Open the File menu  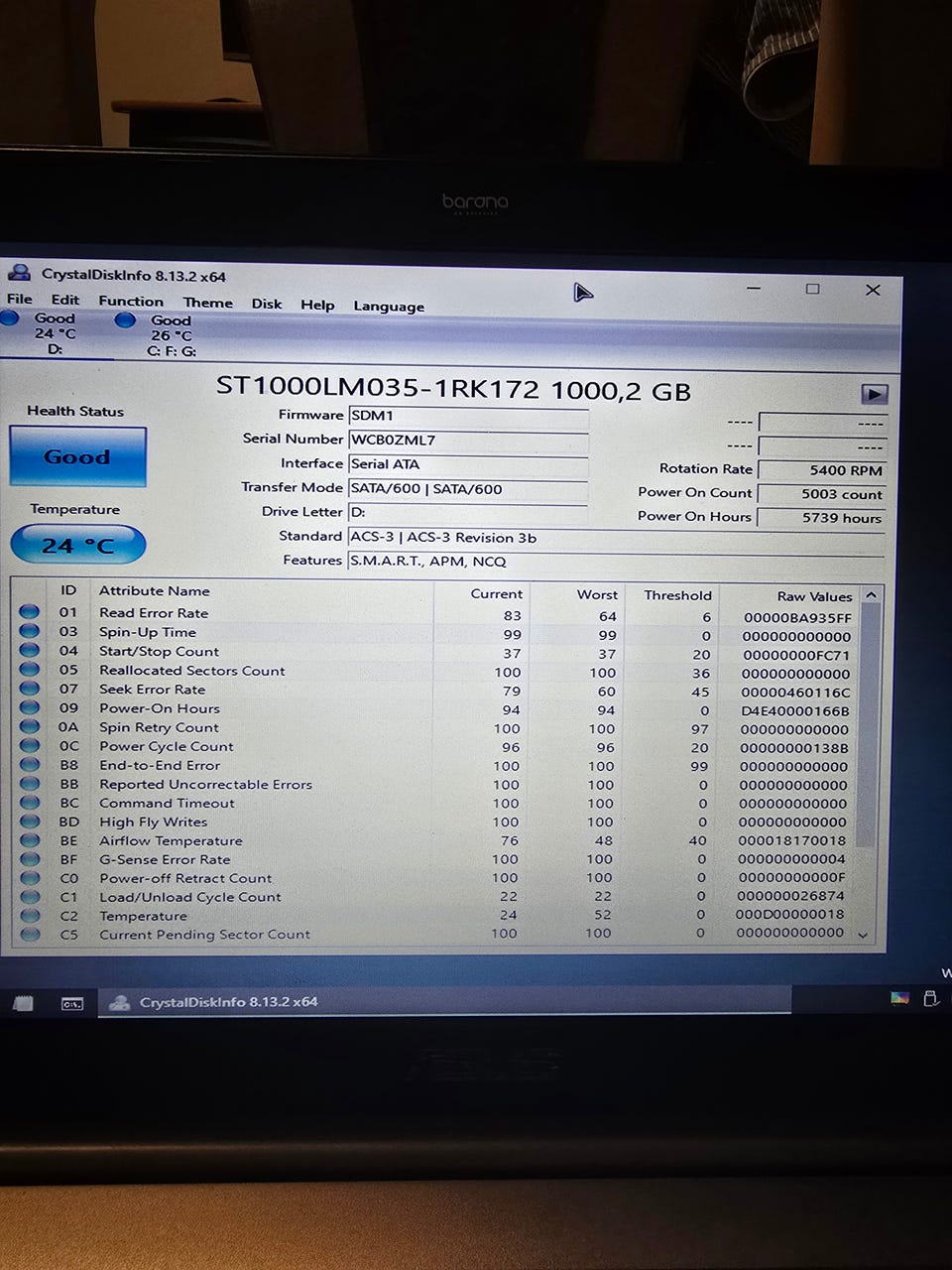(x=20, y=299)
